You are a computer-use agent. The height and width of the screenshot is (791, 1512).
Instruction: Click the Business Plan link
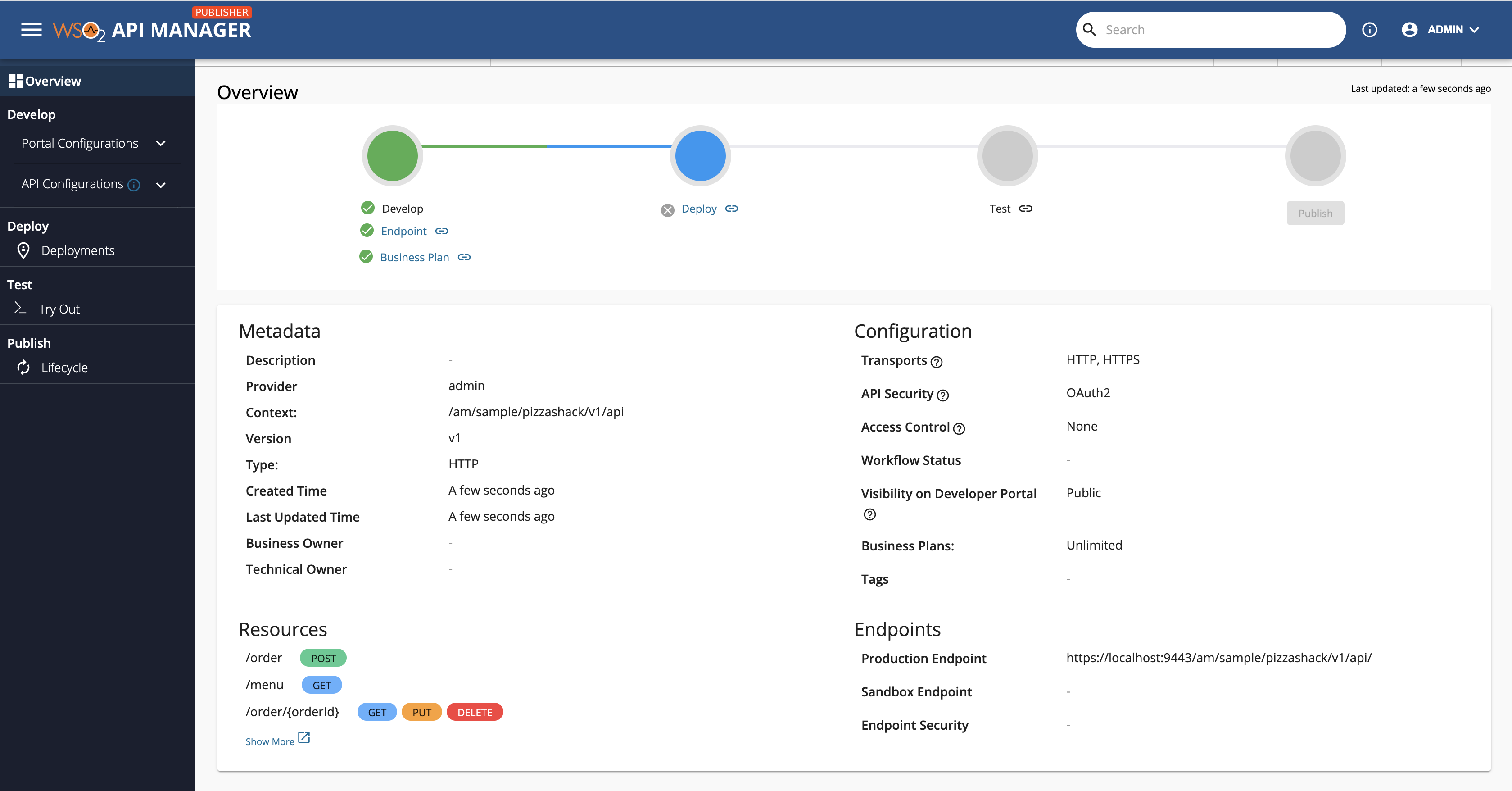click(x=414, y=257)
